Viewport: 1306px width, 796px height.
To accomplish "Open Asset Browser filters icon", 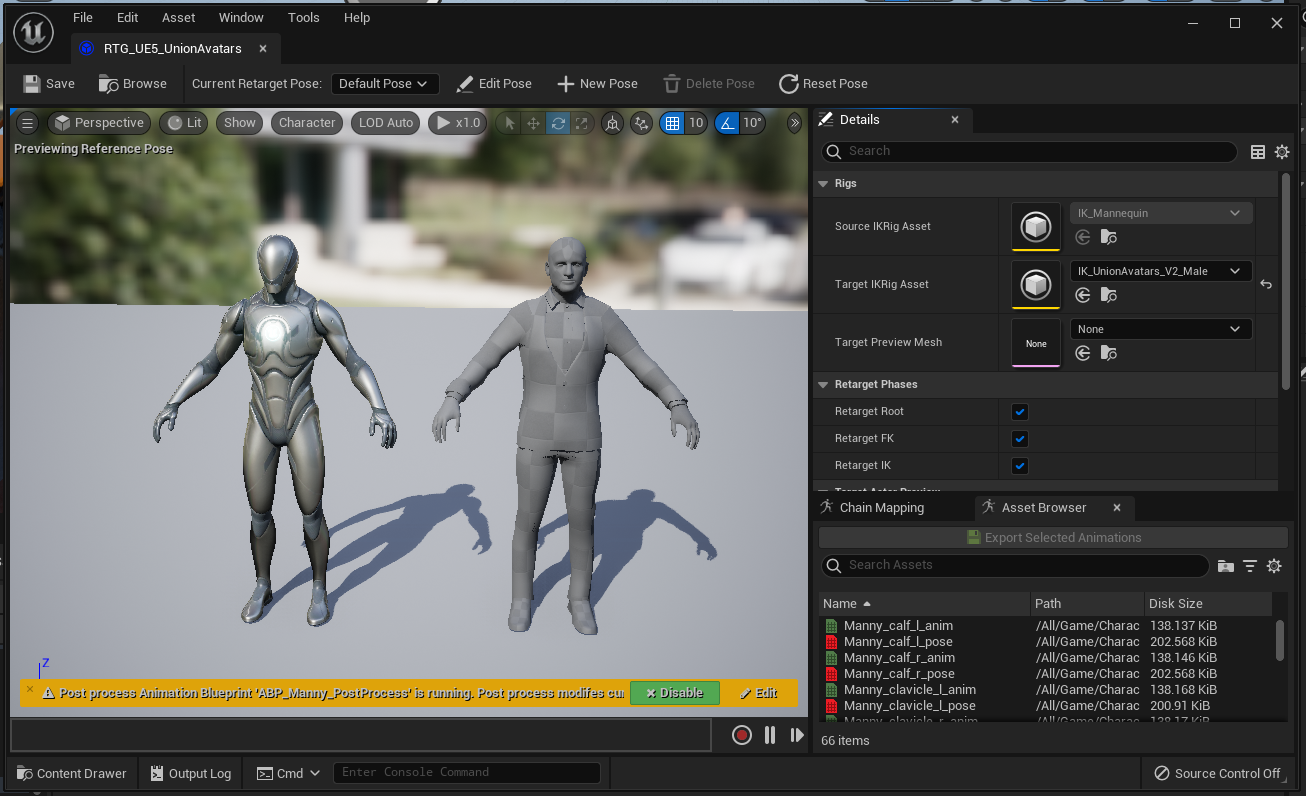I will (1250, 566).
